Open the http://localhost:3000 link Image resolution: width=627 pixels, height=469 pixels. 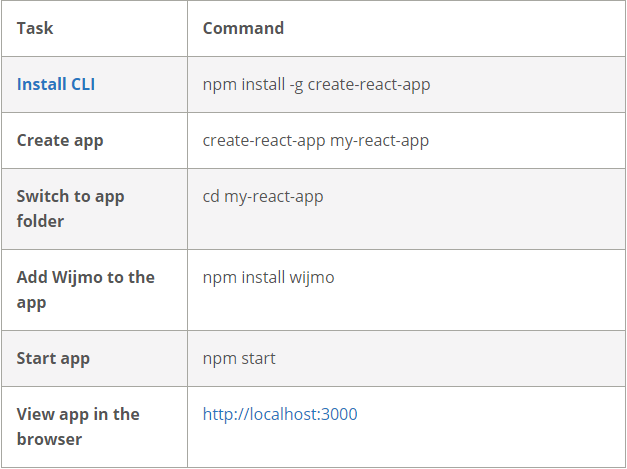(279, 414)
